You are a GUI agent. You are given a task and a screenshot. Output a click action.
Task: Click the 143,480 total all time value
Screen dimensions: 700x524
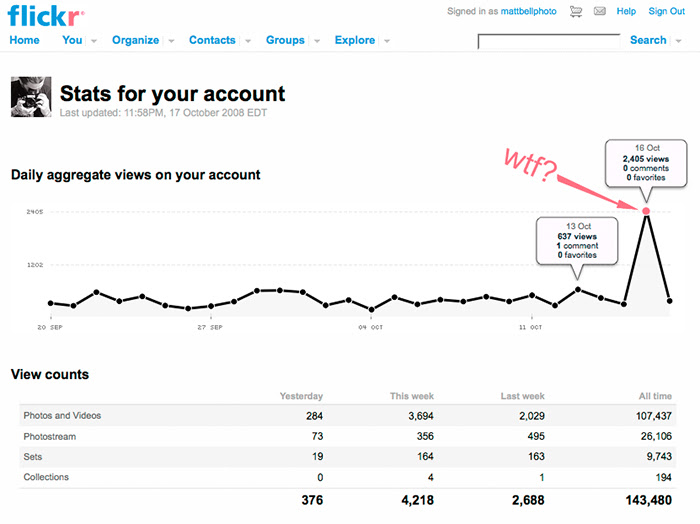[649, 500]
